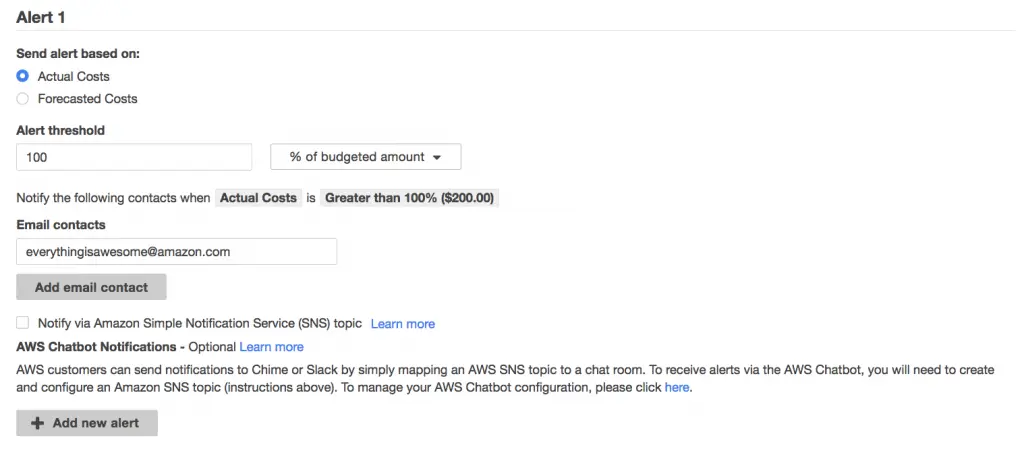This screenshot has height=453, width=1024.
Task: Enable Notify via Amazon SNS topic checkbox
Action: (23, 322)
